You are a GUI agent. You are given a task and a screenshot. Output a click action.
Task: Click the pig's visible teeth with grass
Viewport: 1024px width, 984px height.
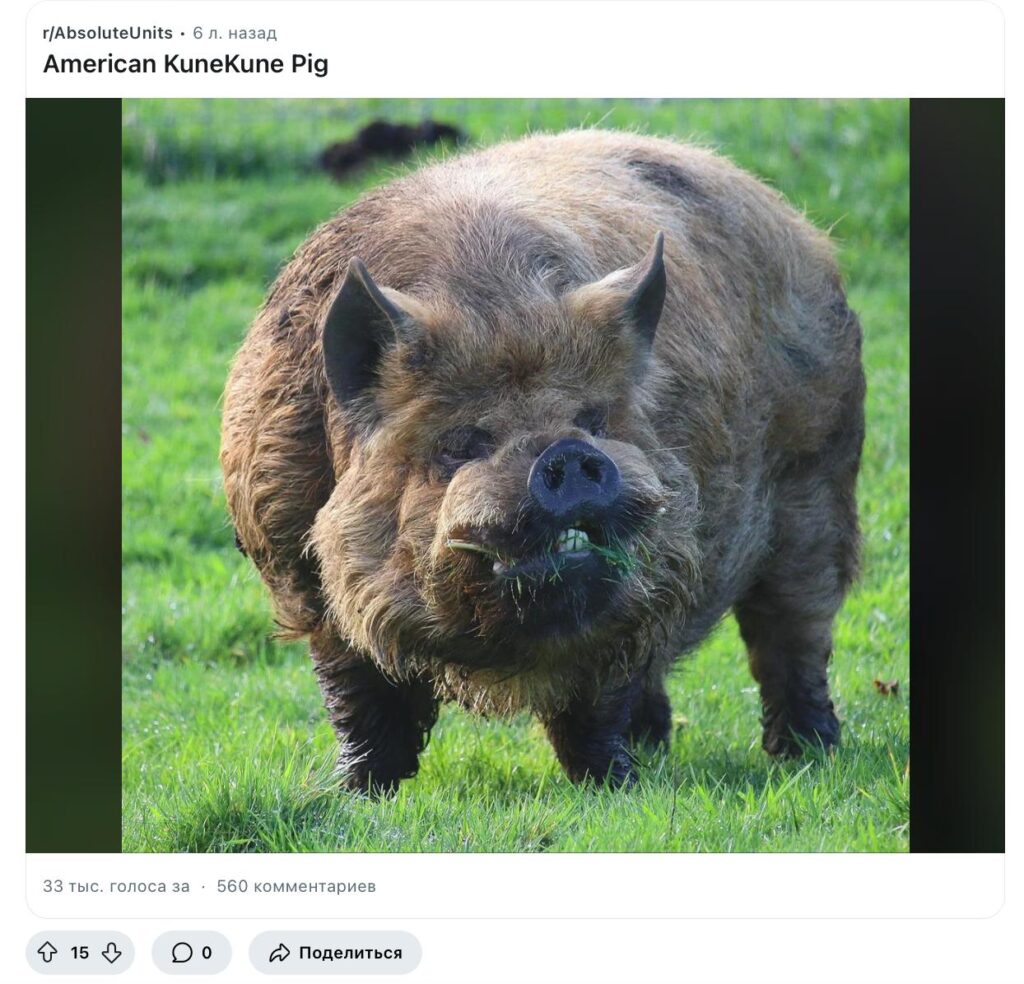575,542
